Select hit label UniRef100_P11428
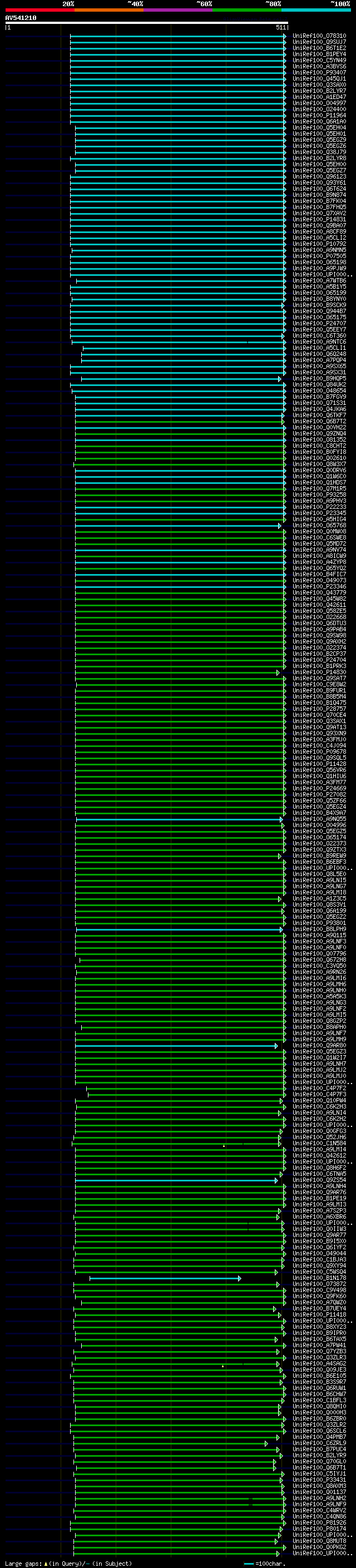Screen dimensions: 356x1568 pos(319,764)
